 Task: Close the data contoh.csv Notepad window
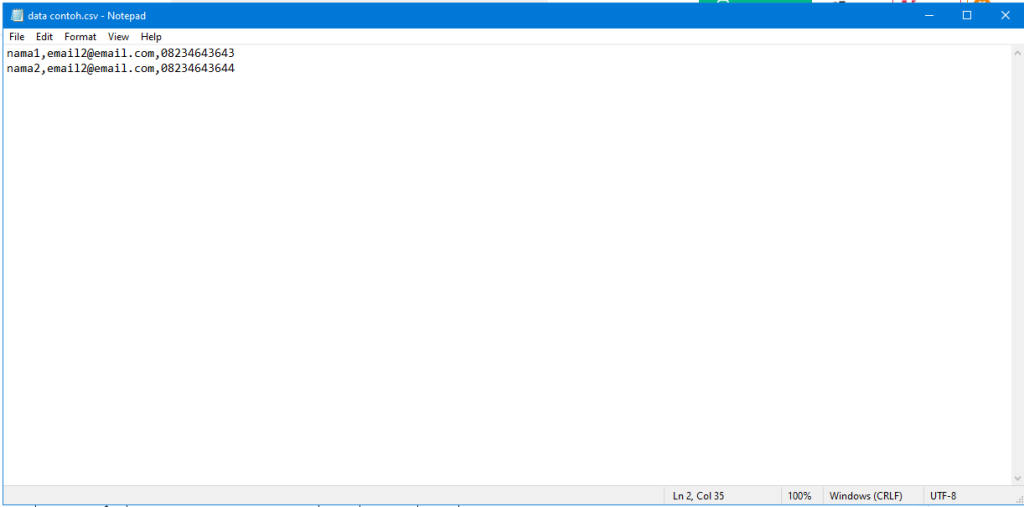pyautogui.click(x=1005, y=15)
